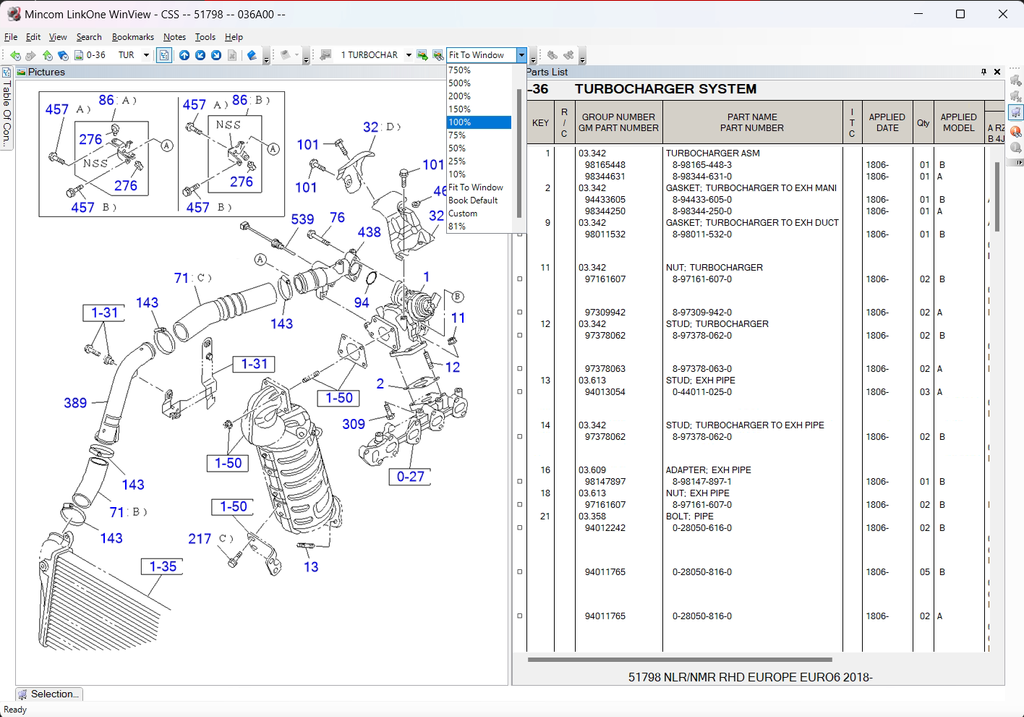Image resolution: width=1024 pixels, height=717 pixels.
Task: Select 200% zoom from the list
Action: pos(460,96)
